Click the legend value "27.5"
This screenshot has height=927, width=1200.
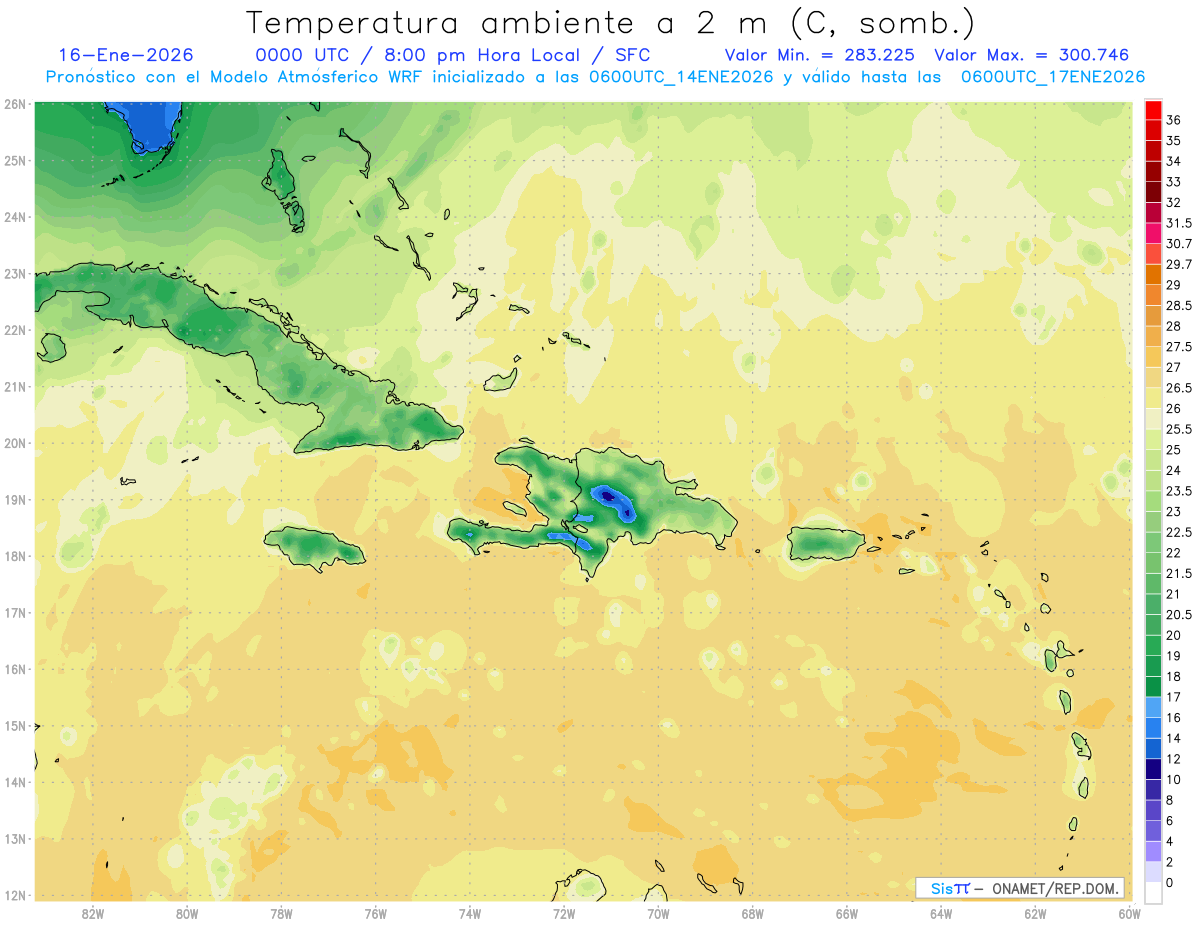coord(1180,347)
